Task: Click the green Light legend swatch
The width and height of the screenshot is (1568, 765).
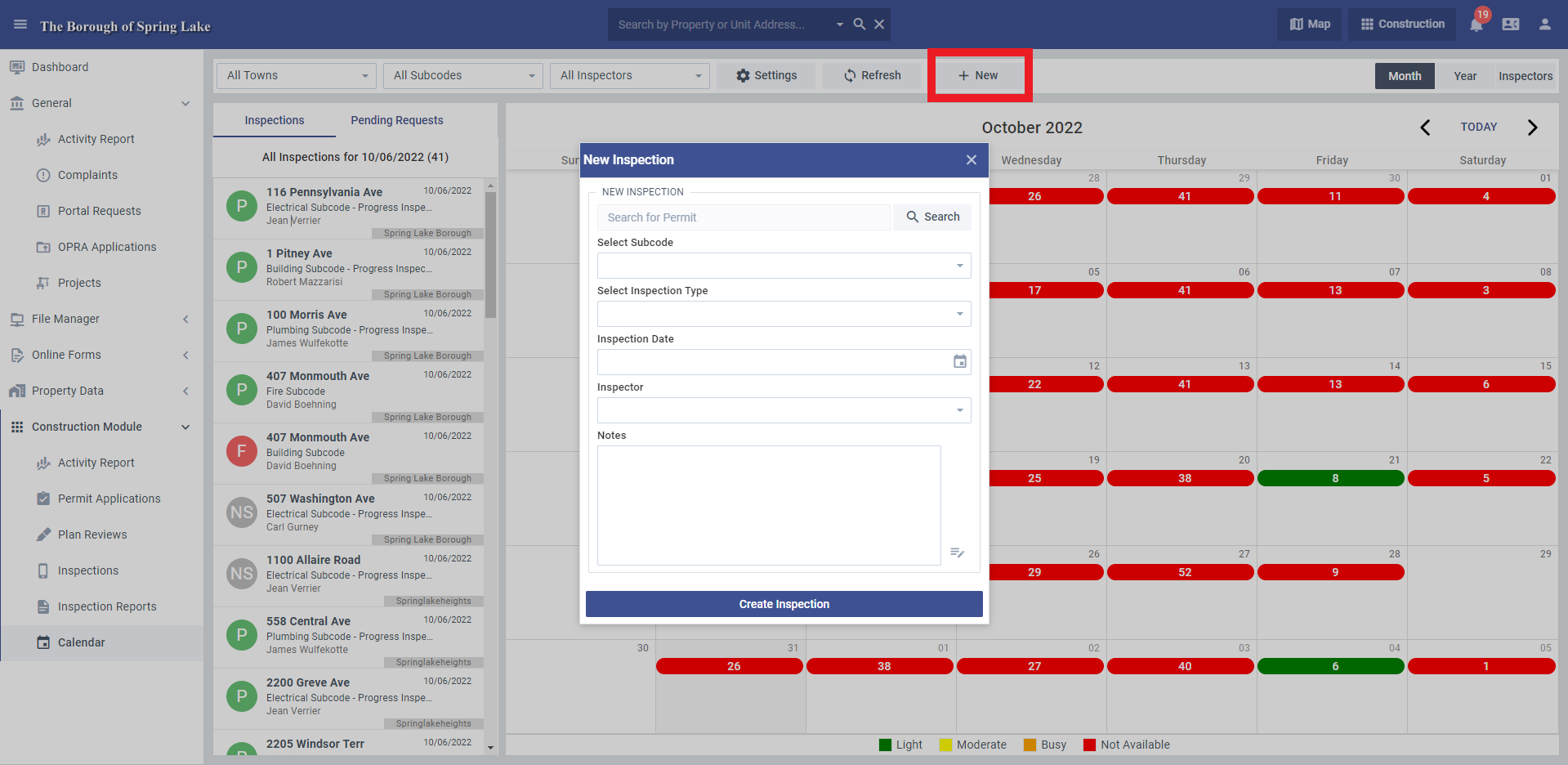Action: pyautogui.click(x=885, y=745)
